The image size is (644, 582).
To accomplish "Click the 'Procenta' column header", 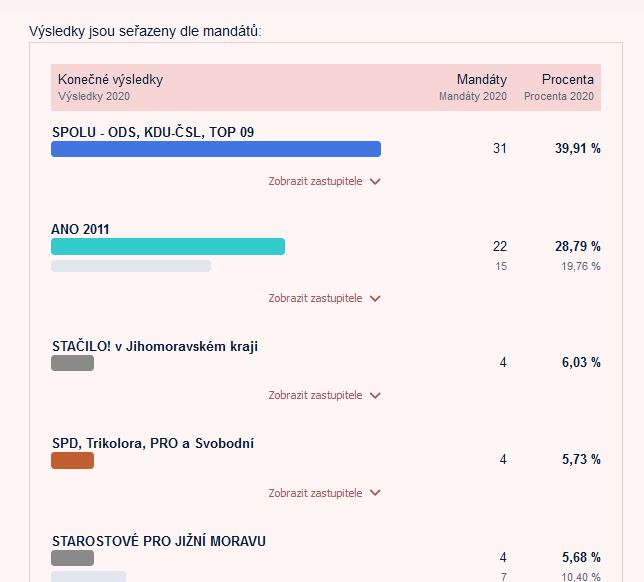I will [x=567, y=79].
